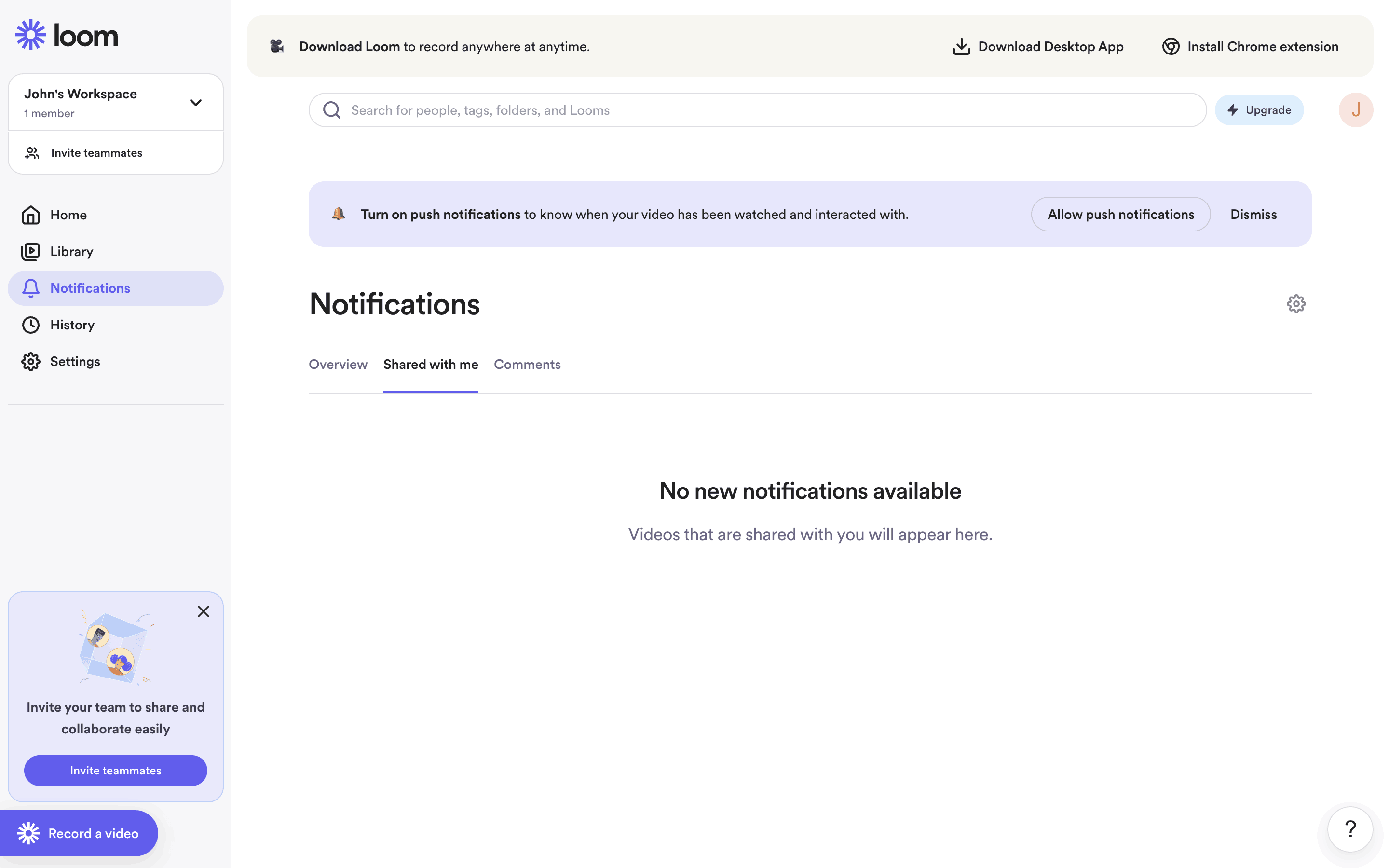Click the Record a video button
1389x868 pixels.
pos(79,833)
